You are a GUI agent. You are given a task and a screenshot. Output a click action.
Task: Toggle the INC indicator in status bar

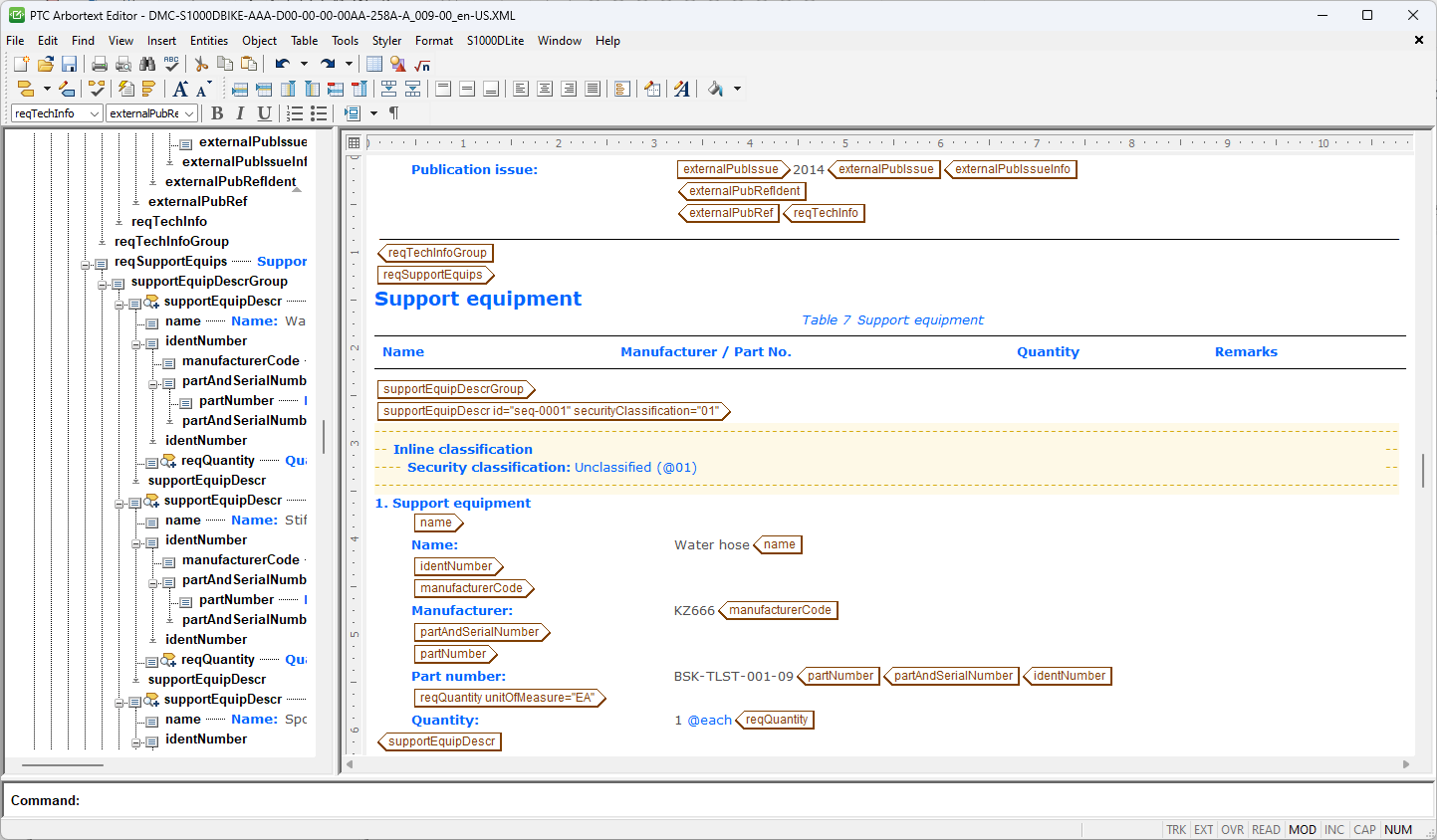pyautogui.click(x=1334, y=830)
